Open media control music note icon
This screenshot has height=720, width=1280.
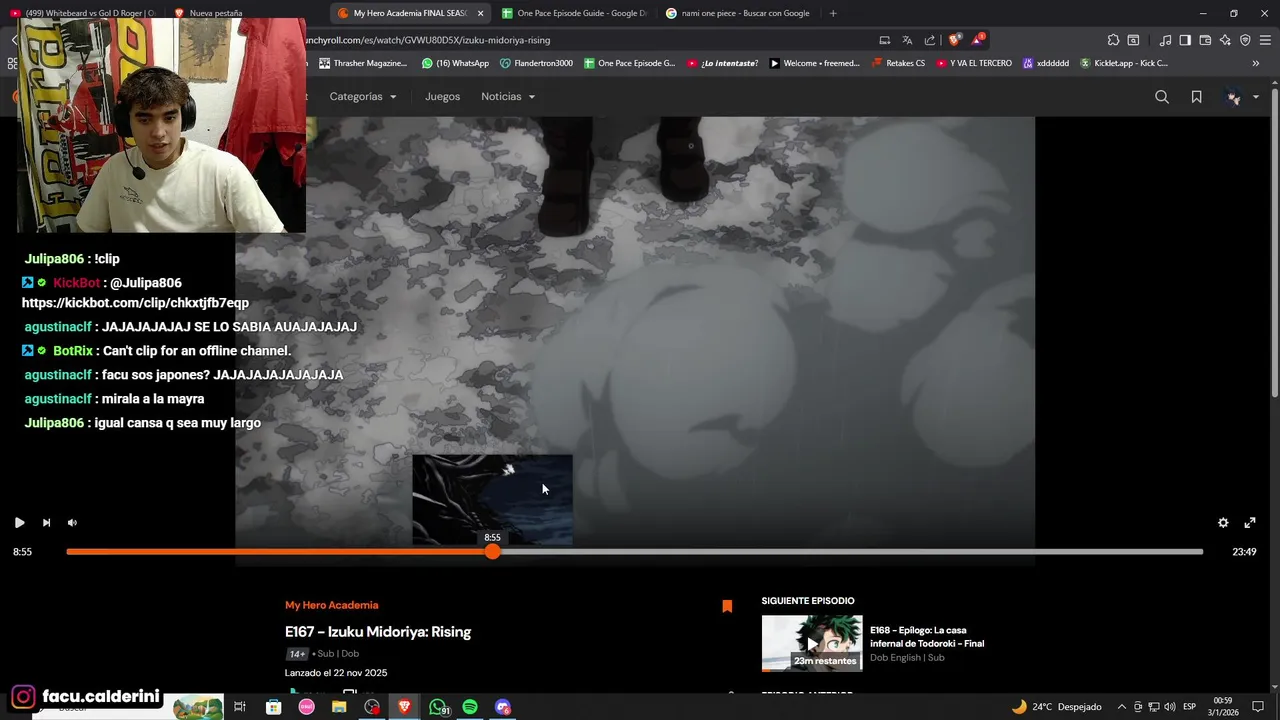pyautogui.click(x=1165, y=40)
